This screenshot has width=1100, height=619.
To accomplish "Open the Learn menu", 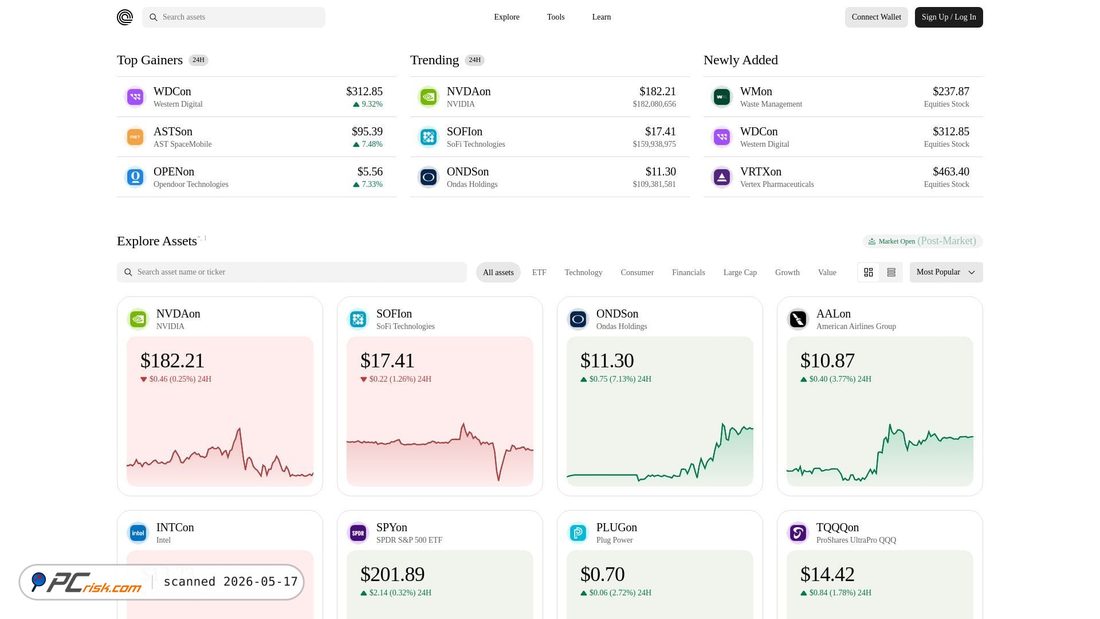I will point(601,17).
